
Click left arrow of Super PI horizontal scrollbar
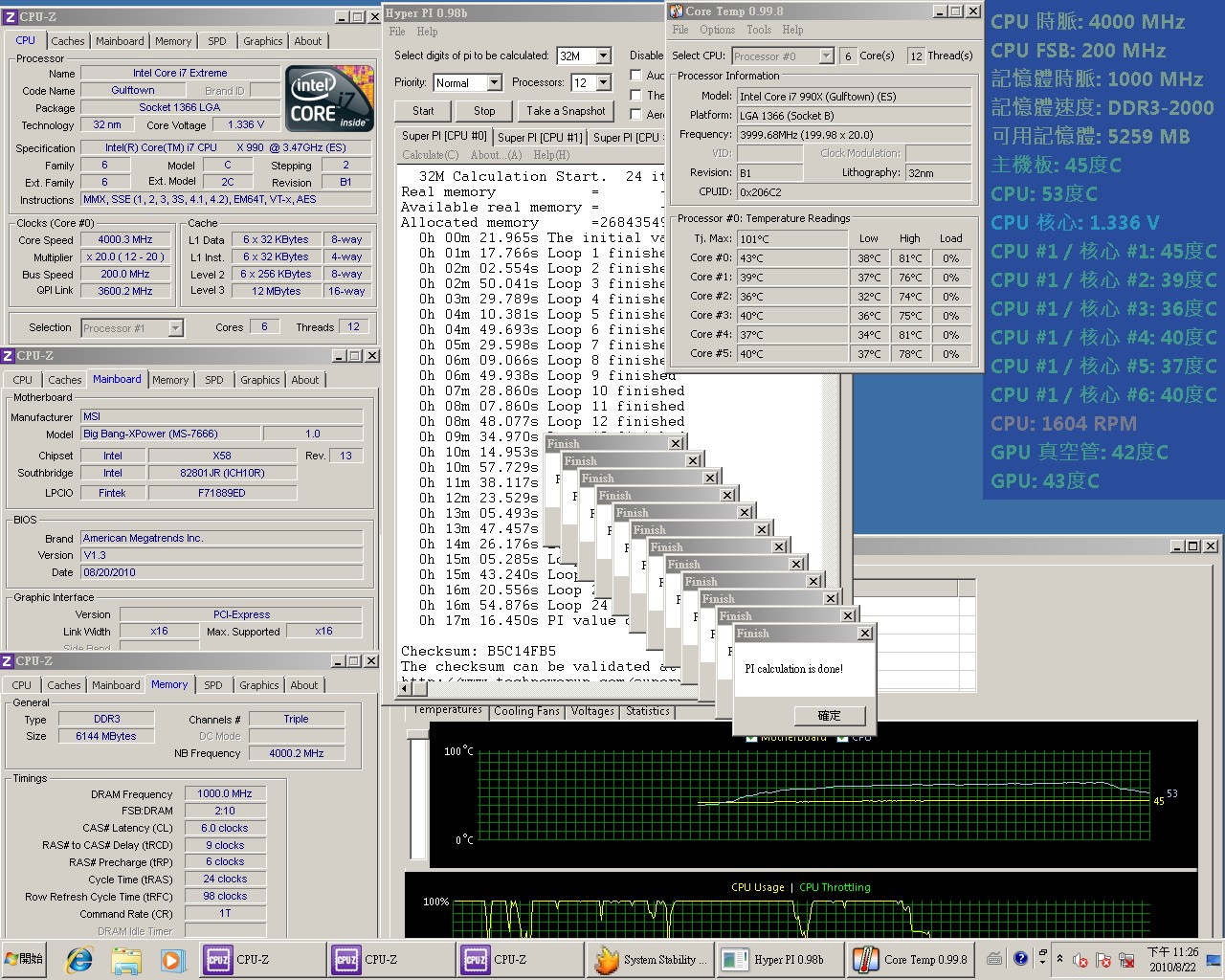[406, 687]
